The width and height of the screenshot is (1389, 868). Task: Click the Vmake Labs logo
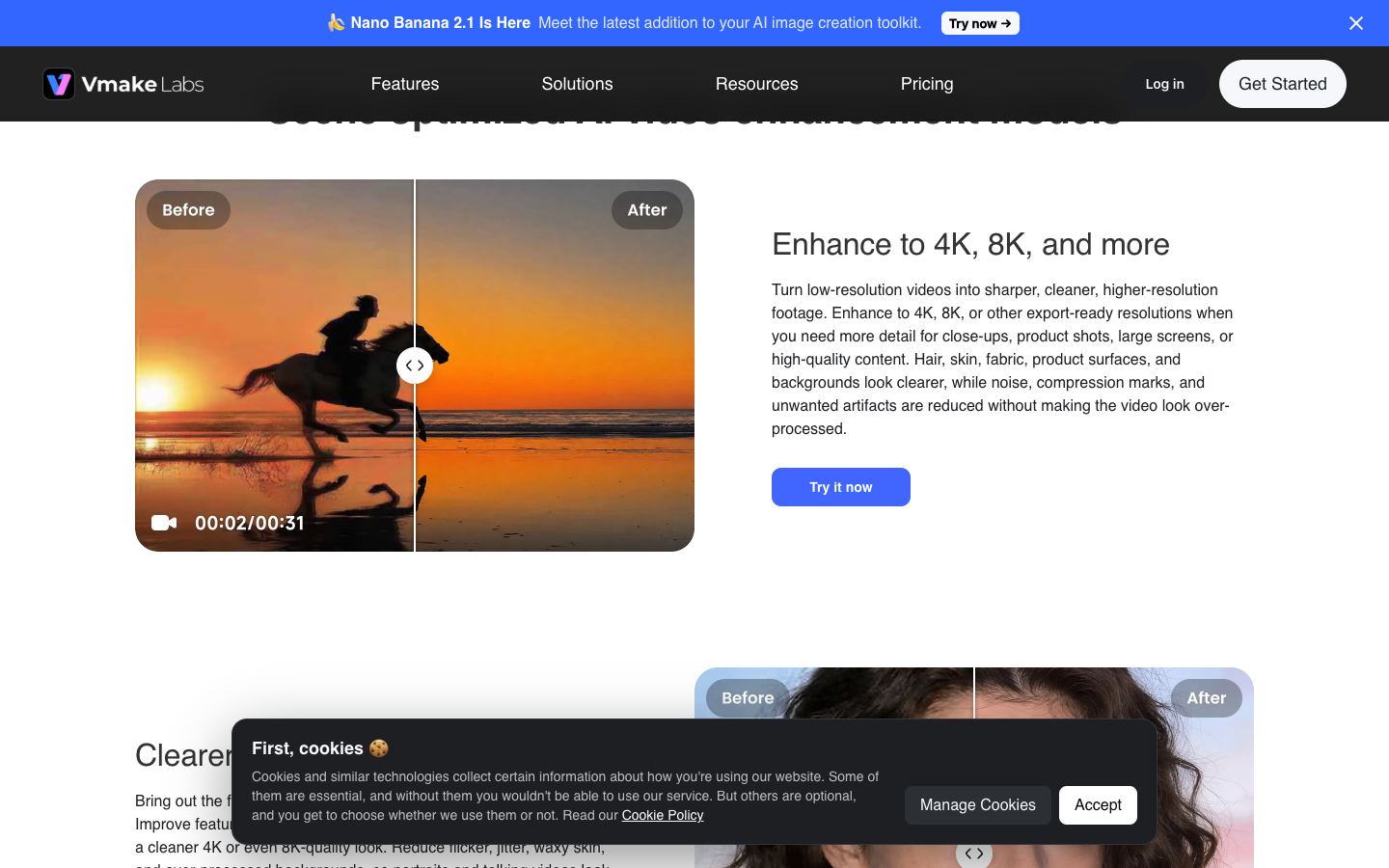[x=123, y=84]
